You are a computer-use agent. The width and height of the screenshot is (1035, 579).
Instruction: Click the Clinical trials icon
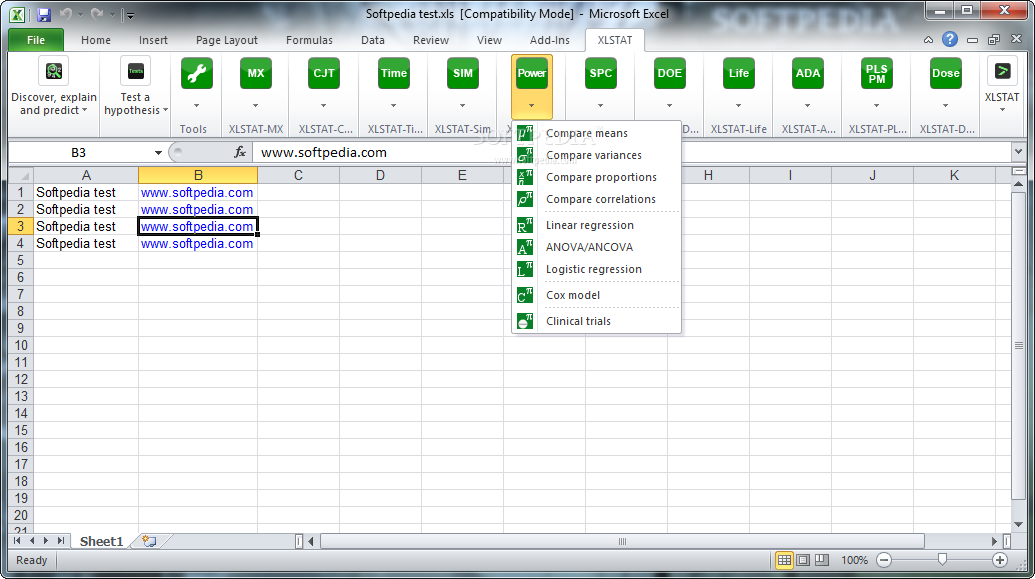coord(525,321)
